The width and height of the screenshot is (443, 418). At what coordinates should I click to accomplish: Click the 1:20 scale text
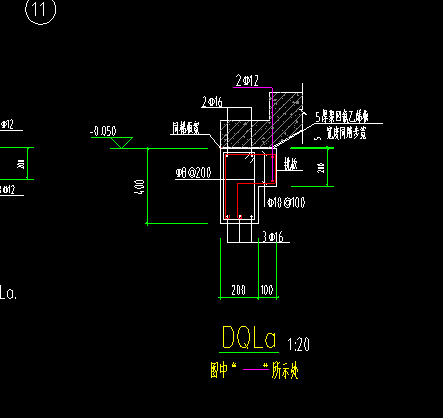(298, 345)
